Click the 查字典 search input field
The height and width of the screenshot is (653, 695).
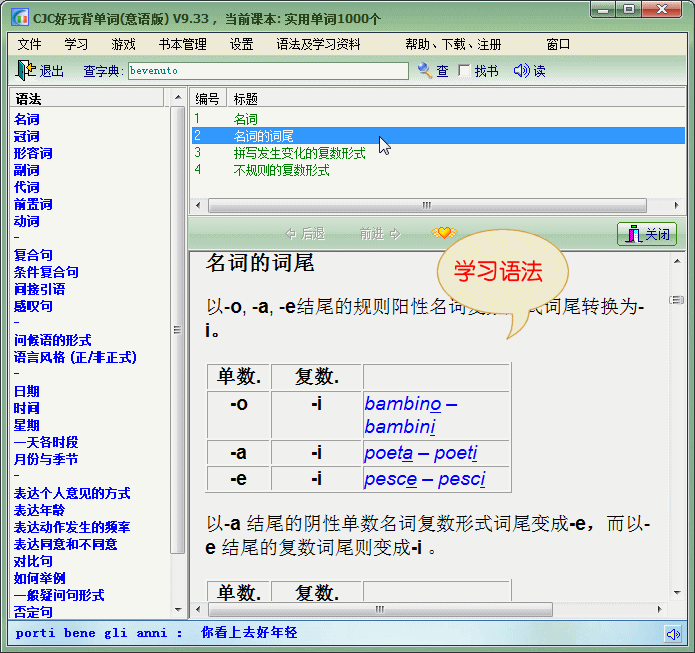pos(268,71)
